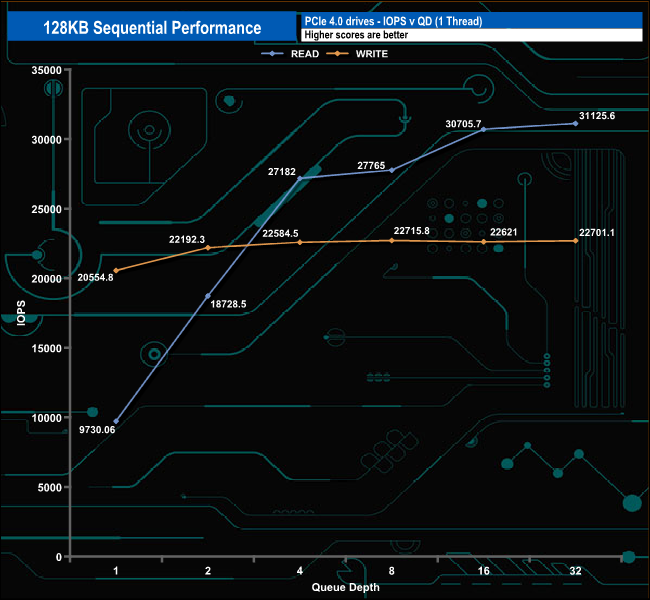Click the READ data point labeled 27182
Image resolution: width=650 pixels, height=600 pixels.
click(300, 178)
